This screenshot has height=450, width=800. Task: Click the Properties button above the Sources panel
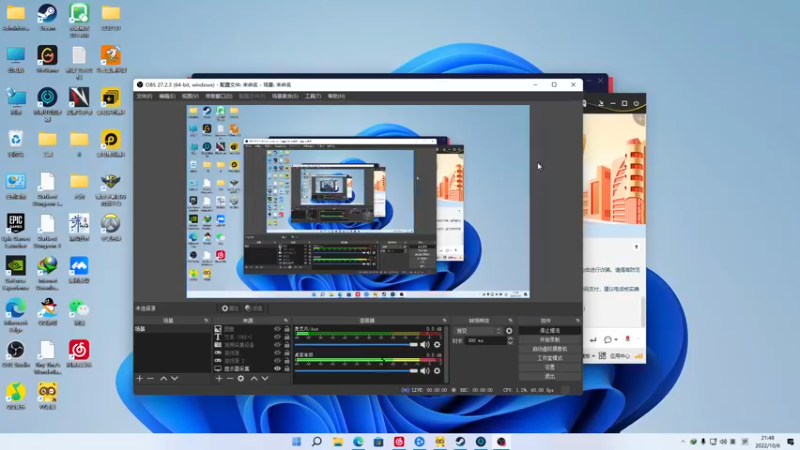(x=230, y=308)
